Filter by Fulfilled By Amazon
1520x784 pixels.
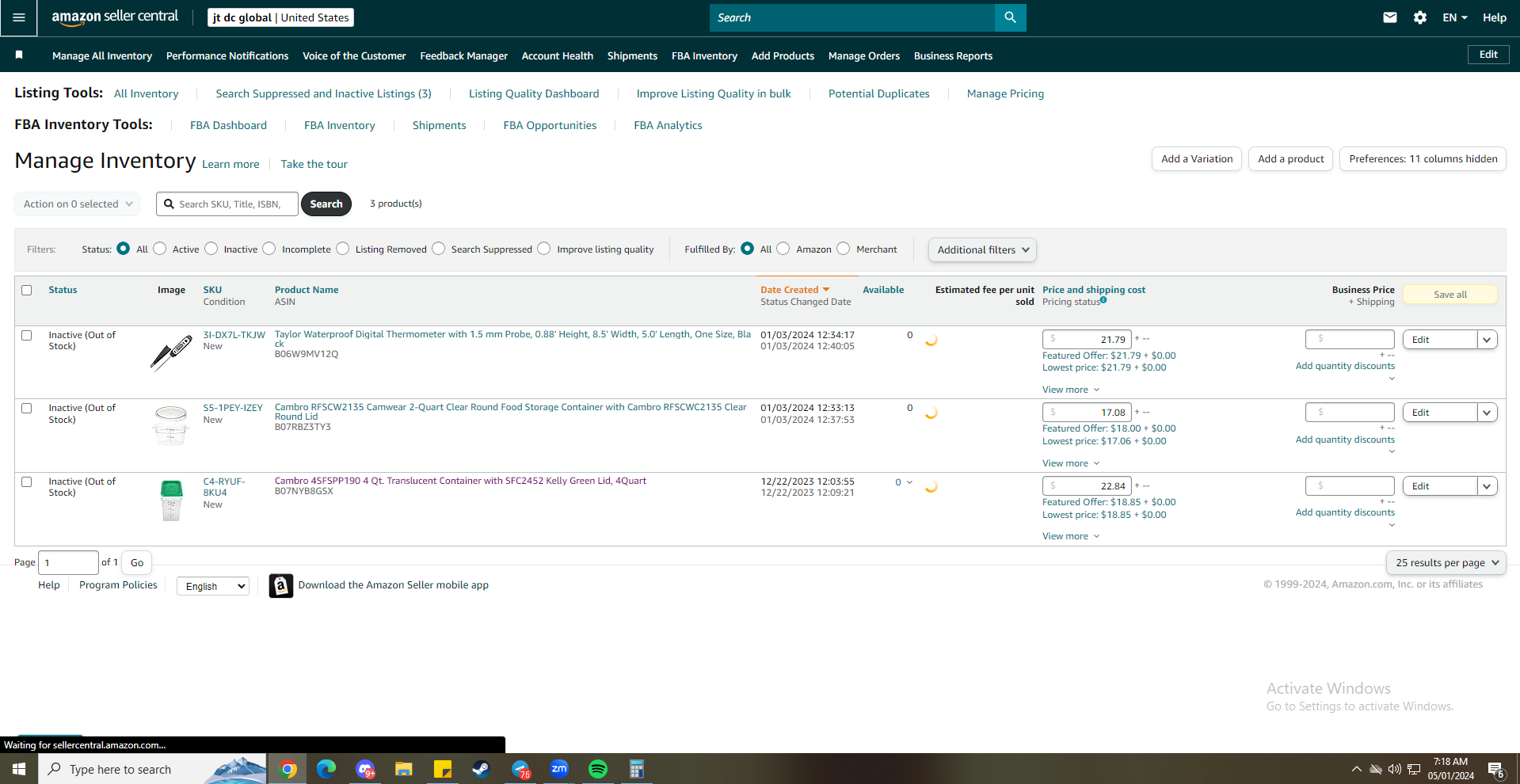(783, 249)
